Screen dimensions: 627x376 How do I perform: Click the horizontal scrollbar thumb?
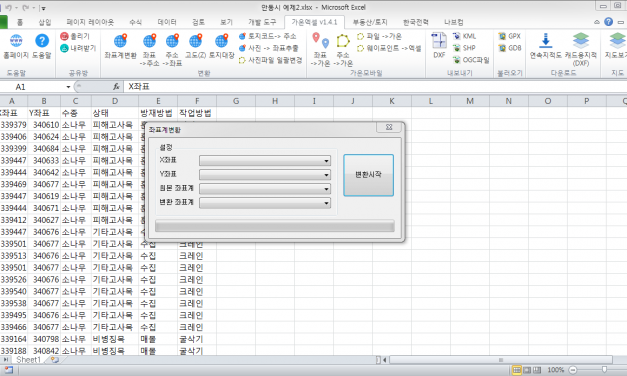click(x=501, y=360)
